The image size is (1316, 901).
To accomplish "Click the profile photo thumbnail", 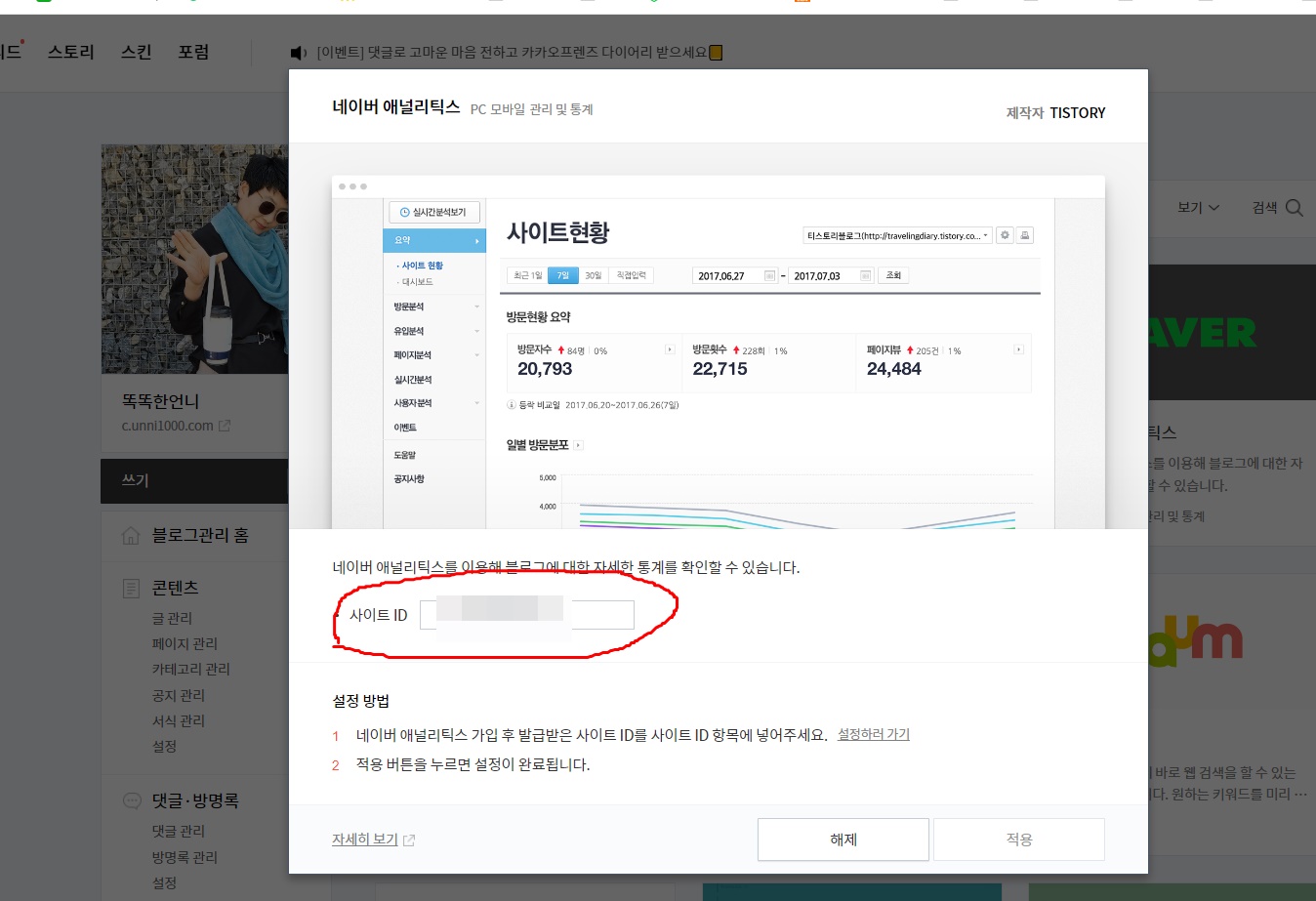I will (x=194, y=259).
